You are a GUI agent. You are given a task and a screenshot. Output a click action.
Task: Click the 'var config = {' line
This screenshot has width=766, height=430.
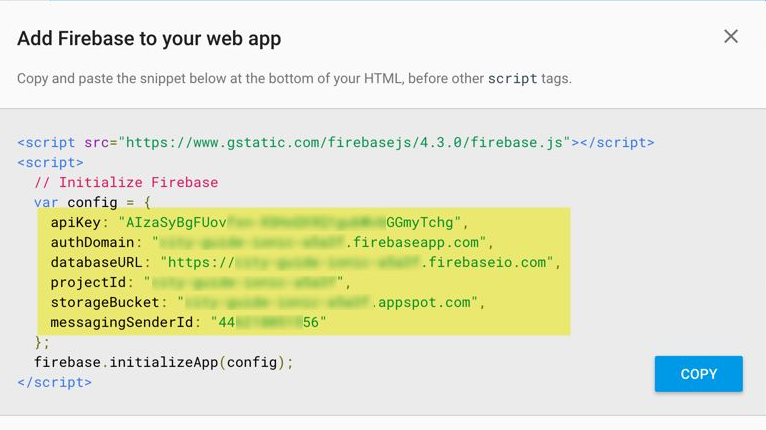[92, 202]
